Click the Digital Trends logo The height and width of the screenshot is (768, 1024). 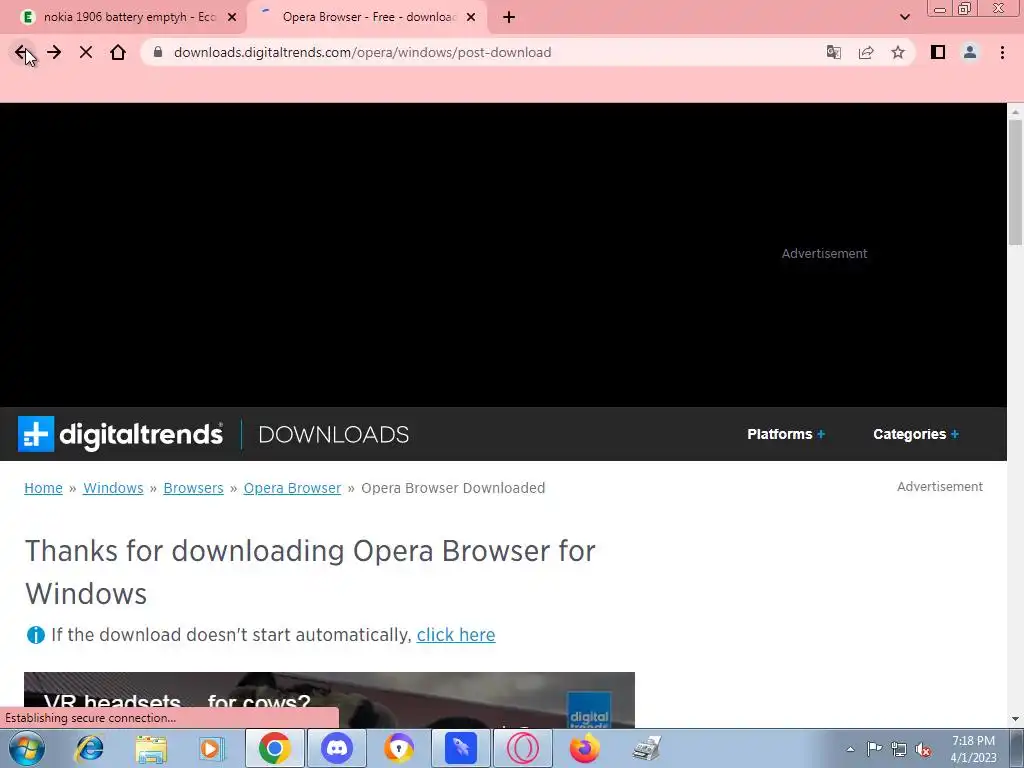coord(120,434)
